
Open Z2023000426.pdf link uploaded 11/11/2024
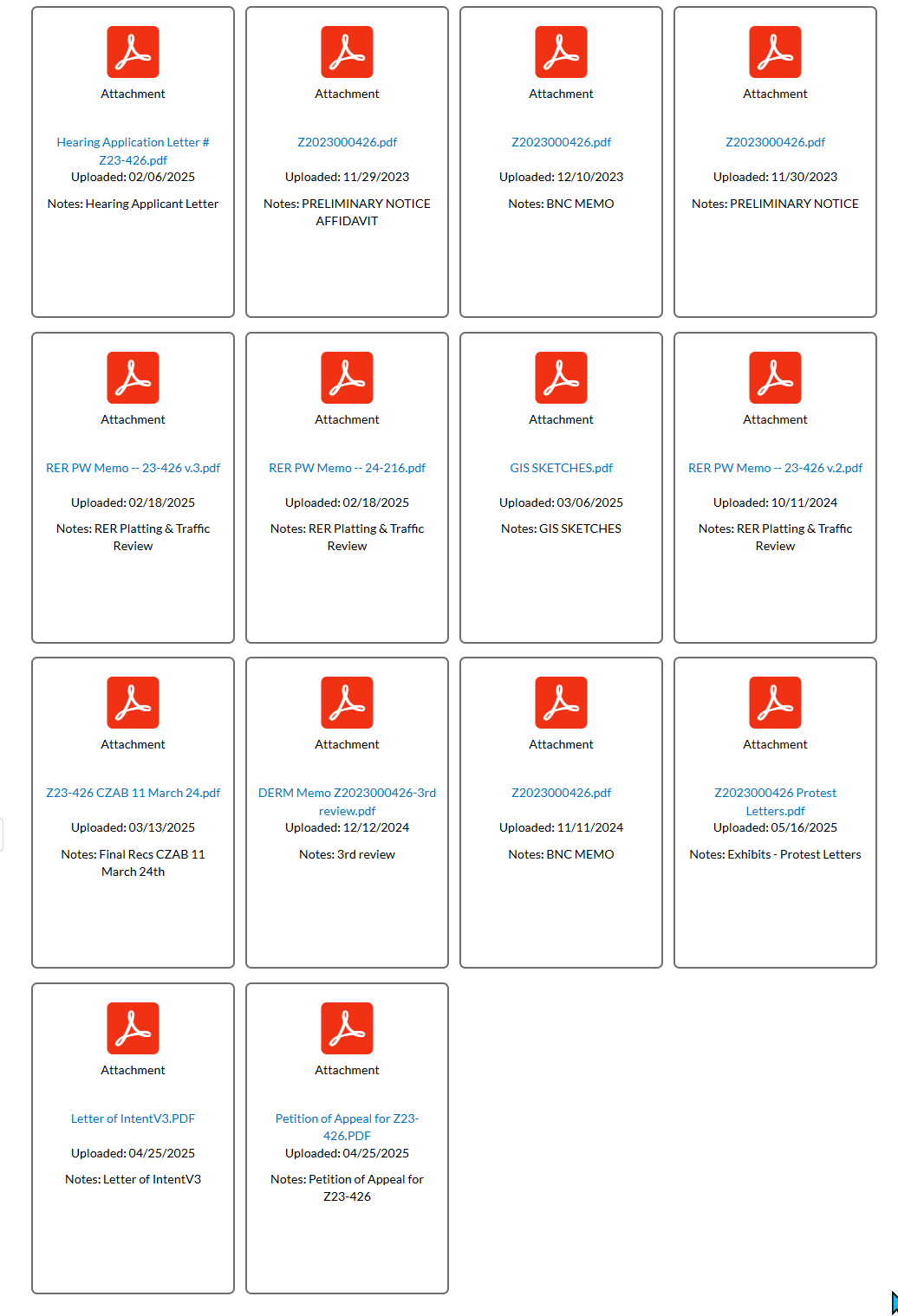pyautogui.click(x=561, y=793)
